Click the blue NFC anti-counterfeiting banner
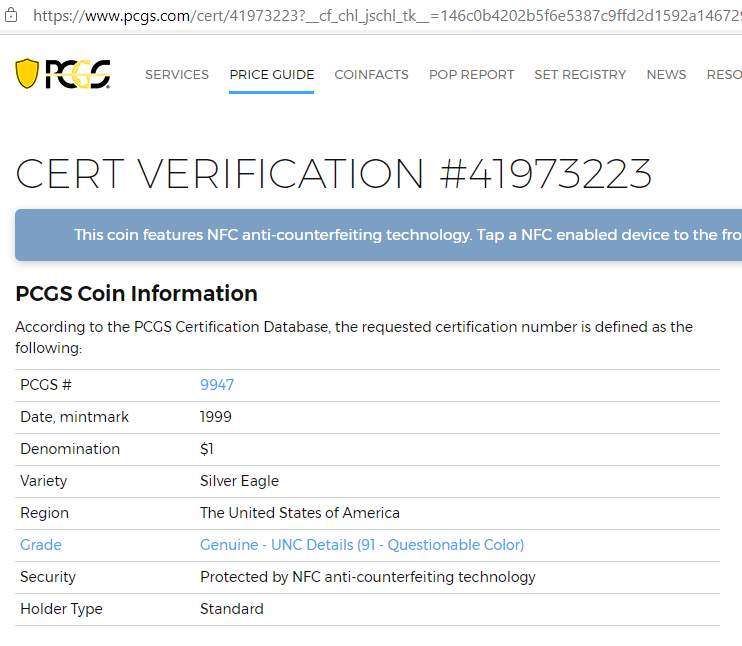Image resolution: width=742 pixels, height=646 pixels. tap(379, 235)
